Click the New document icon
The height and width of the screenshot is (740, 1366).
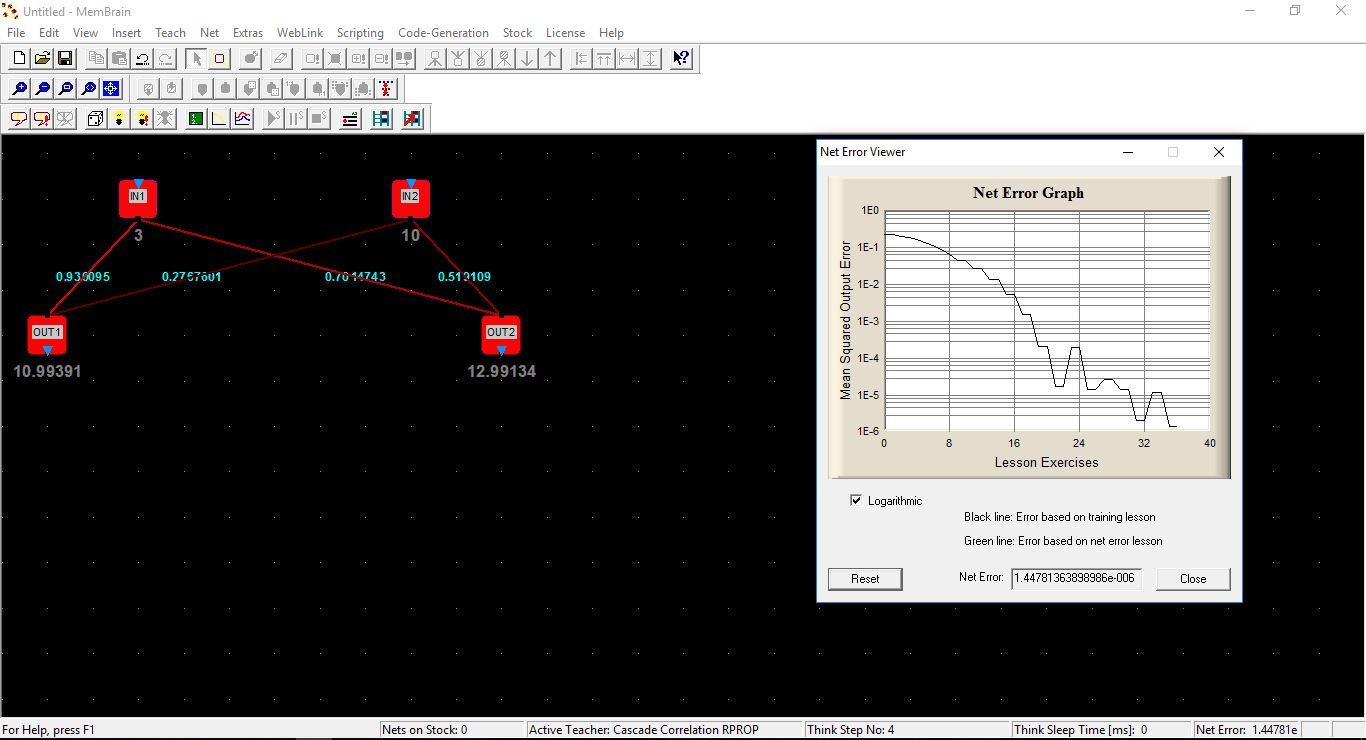click(x=19, y=59)
